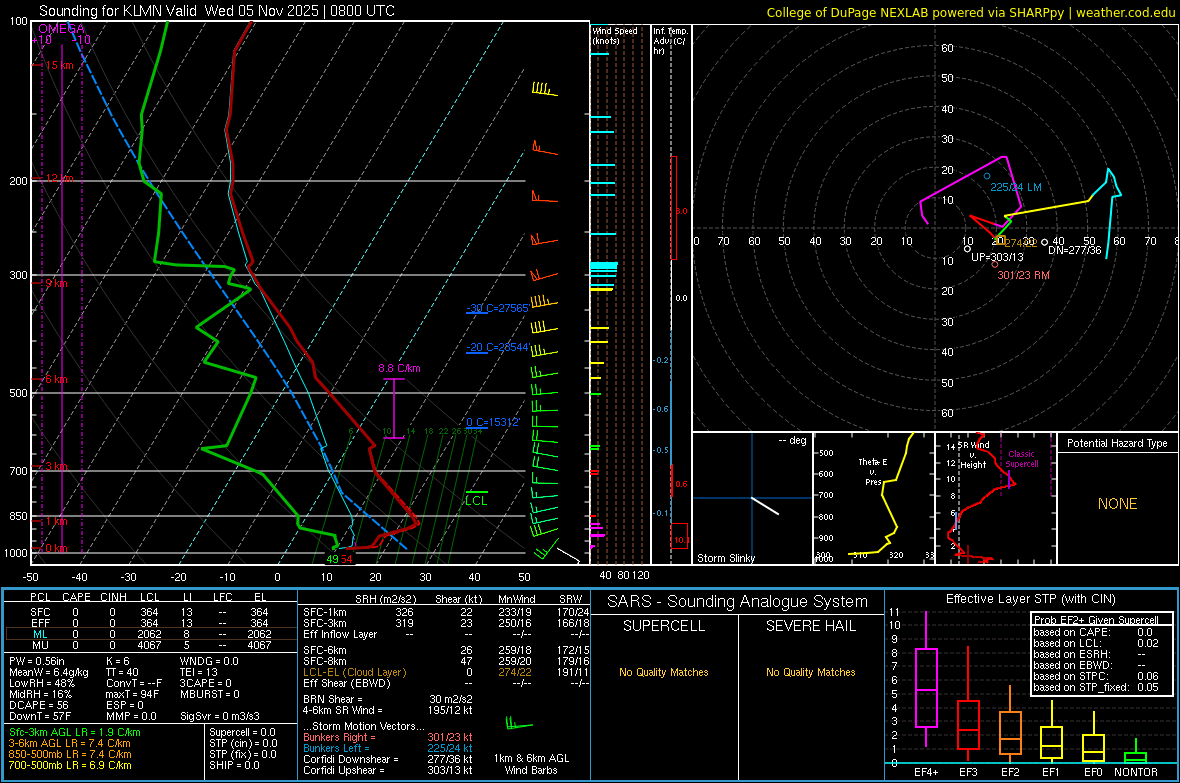Click the '15 km' height marker
1180x783 pixels.
pos(59,66)
